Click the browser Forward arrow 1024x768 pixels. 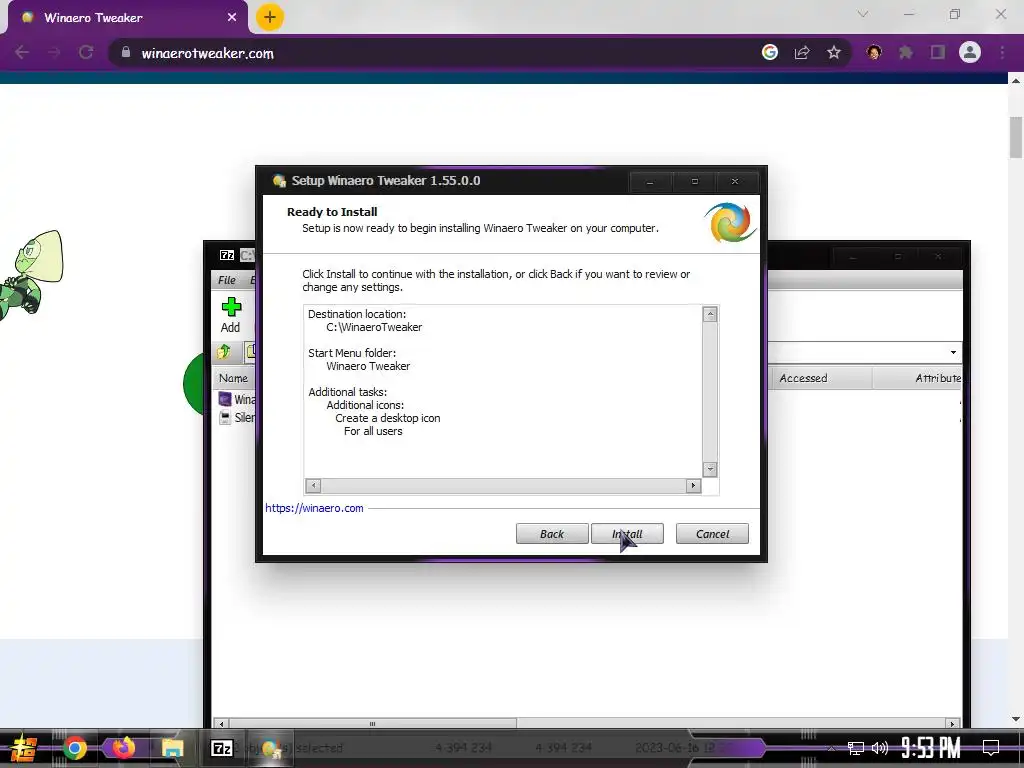[x=54, y=53]
